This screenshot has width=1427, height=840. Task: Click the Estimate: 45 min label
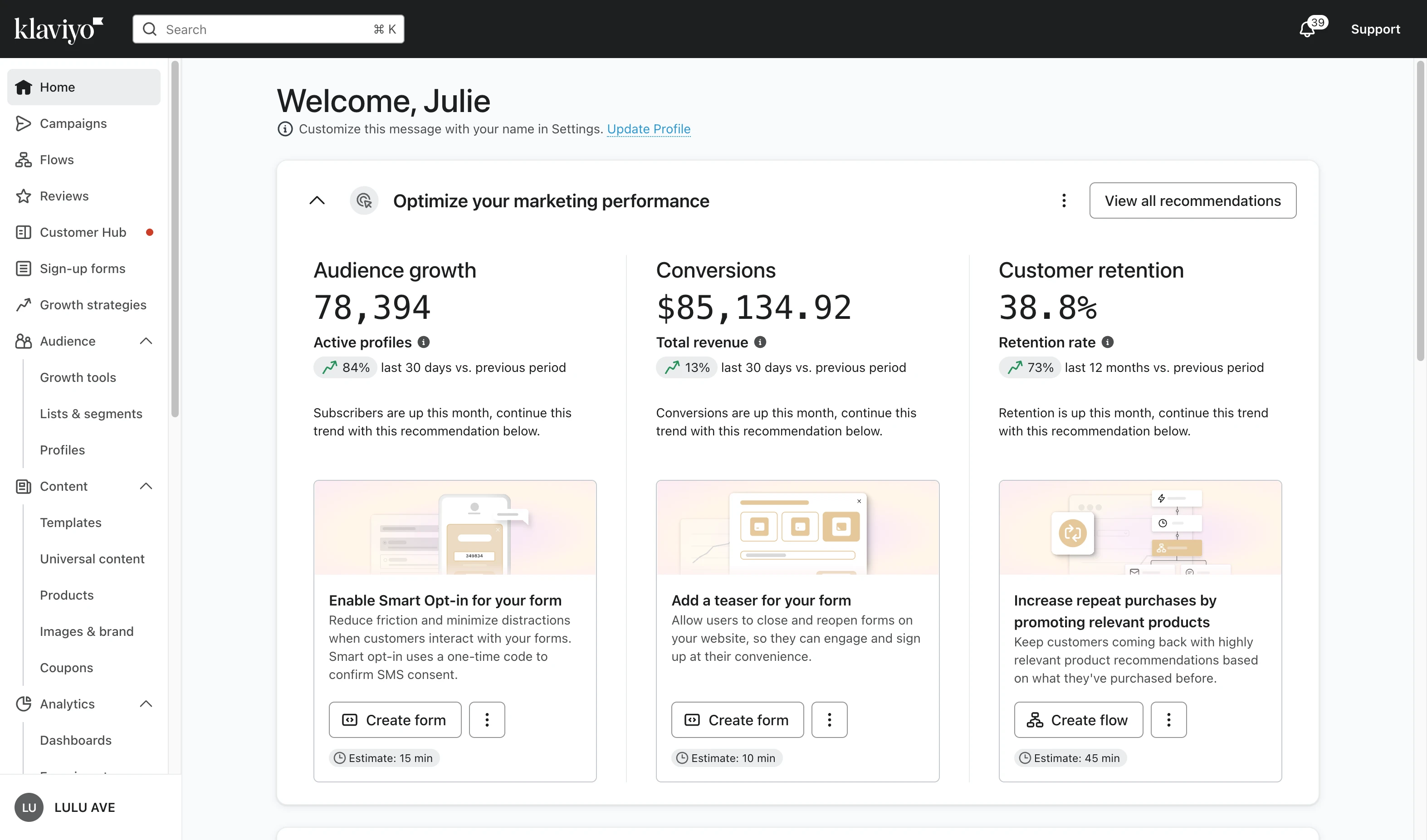[1070, 758]
